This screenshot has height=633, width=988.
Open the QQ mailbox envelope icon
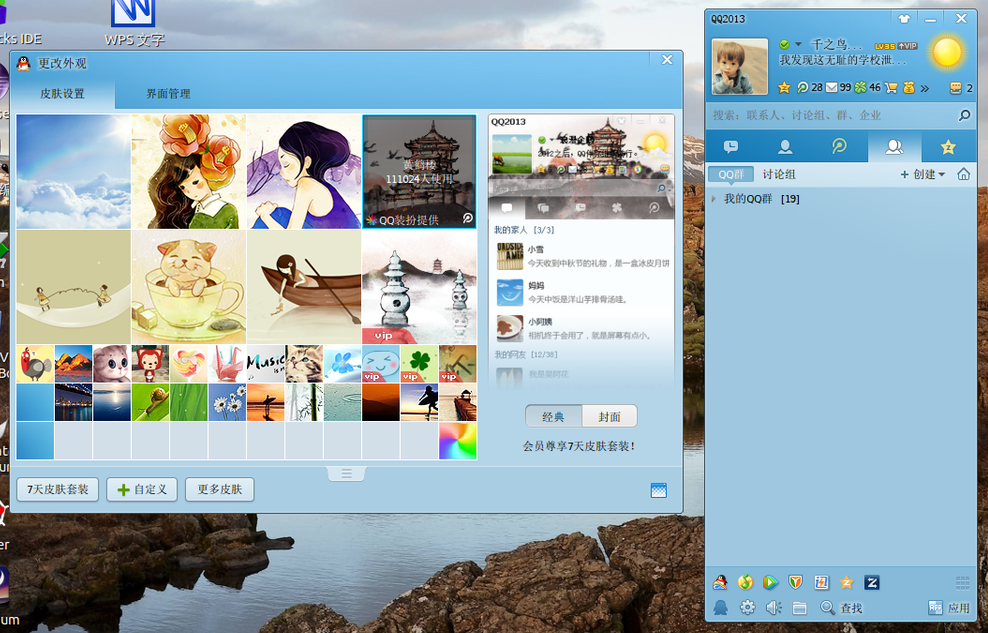click(831, 88)
